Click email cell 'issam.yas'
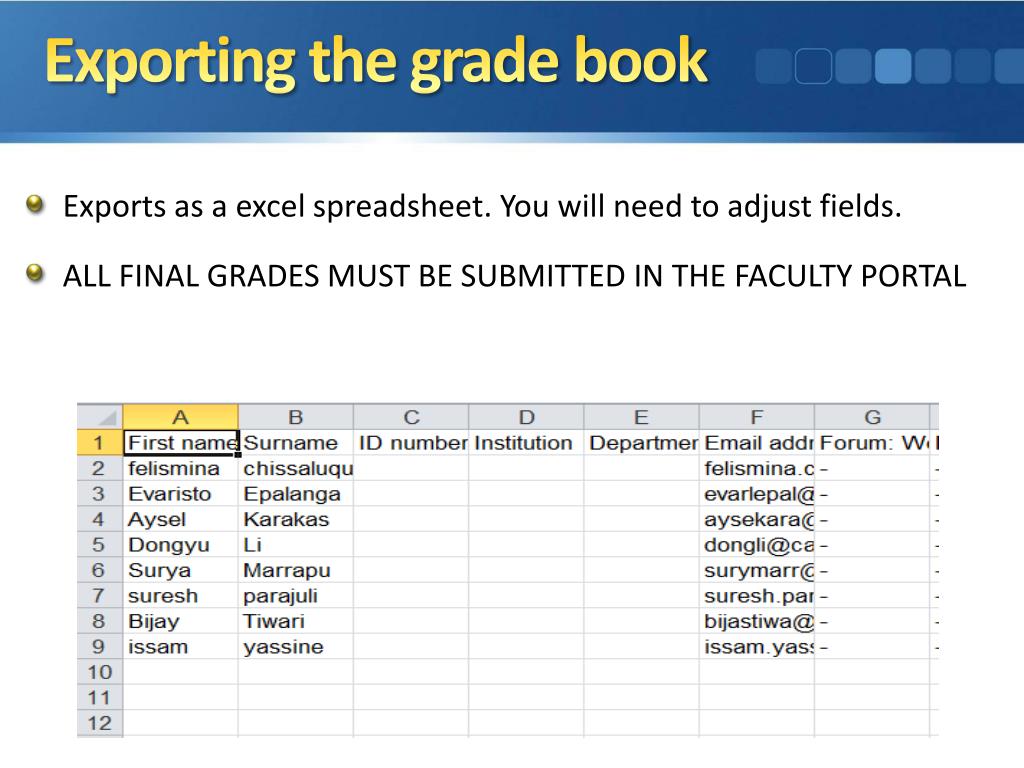1024x768 pixels. [x=757, y=647]
